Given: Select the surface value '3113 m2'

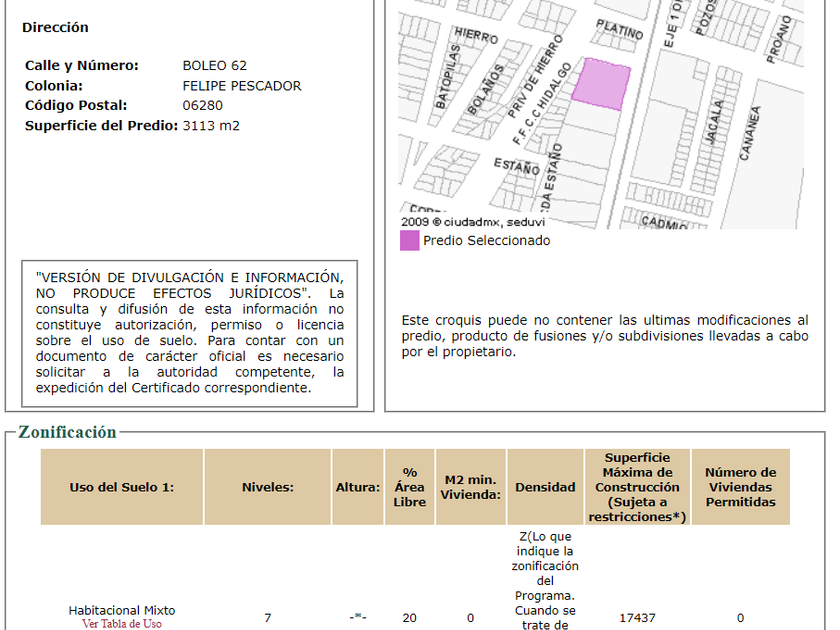Looking at the screenshot, I should tap(211, 126).
